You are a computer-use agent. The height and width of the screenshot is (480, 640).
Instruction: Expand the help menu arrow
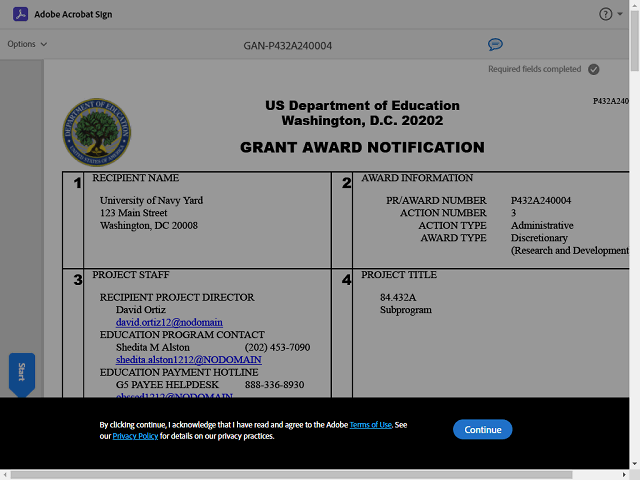620,14
